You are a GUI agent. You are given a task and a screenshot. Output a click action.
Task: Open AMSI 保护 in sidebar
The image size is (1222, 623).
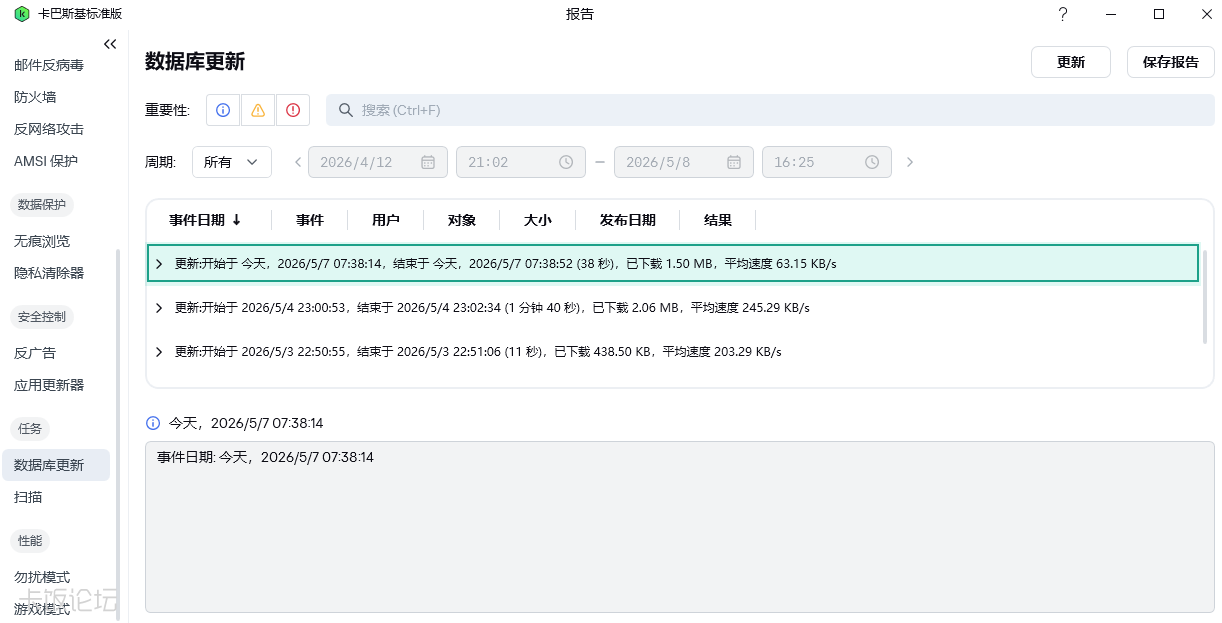pos(46,161)
